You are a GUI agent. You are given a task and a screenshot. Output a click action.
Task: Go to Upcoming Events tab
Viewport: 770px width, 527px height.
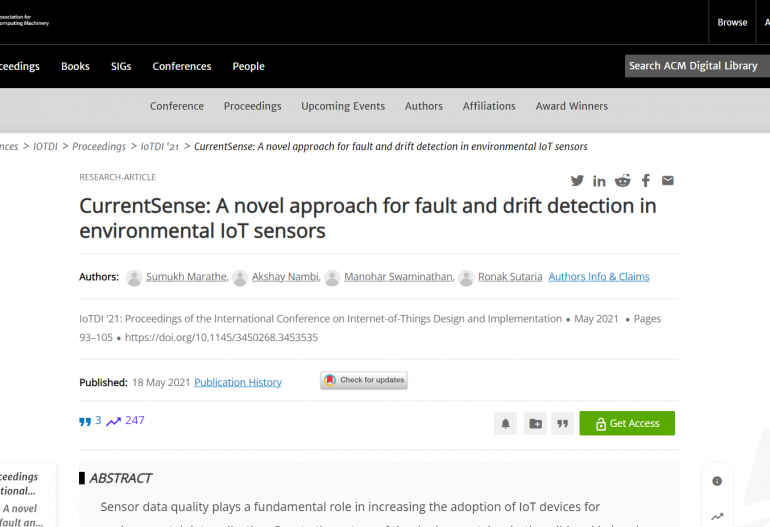pyautogui.click(x=343, y=106)
